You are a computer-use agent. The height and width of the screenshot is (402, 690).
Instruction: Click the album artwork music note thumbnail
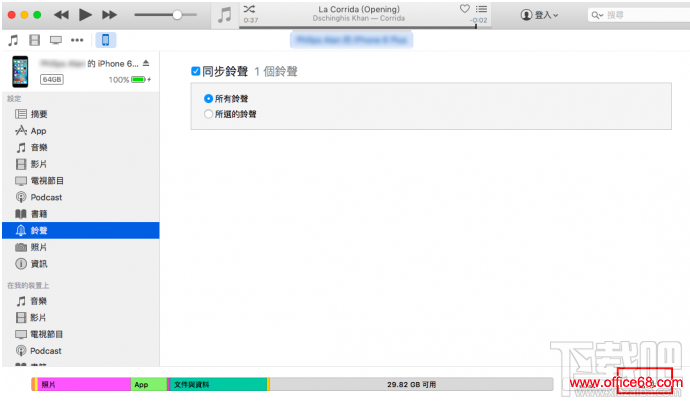click(x=225, y=15)
